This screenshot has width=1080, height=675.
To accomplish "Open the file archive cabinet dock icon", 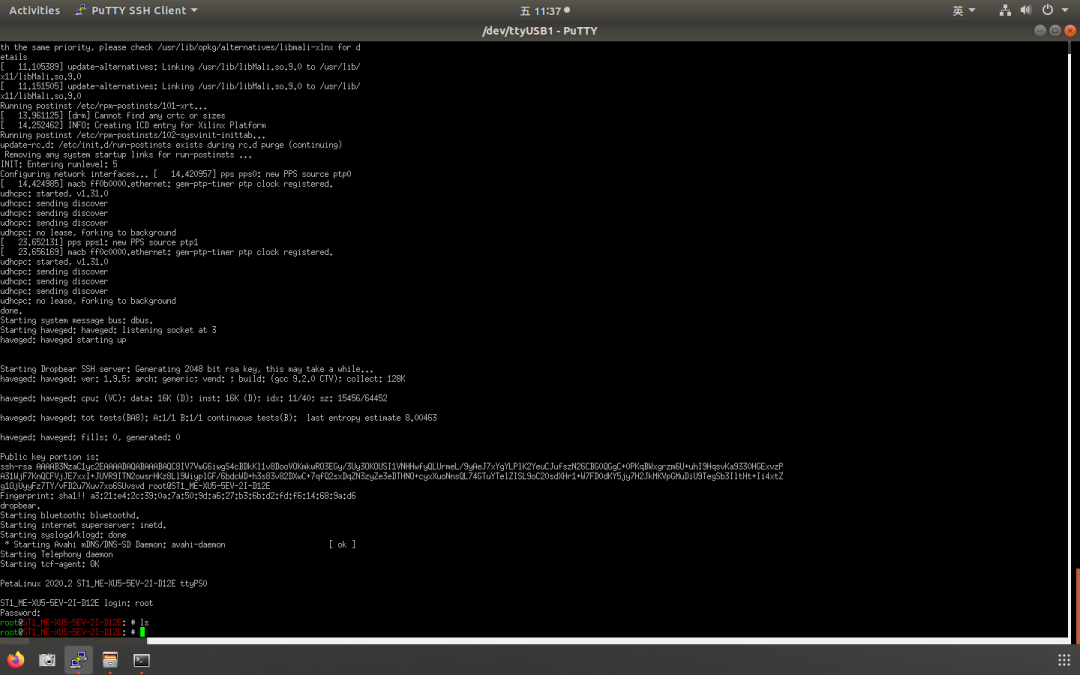I will tap(110, 660).
